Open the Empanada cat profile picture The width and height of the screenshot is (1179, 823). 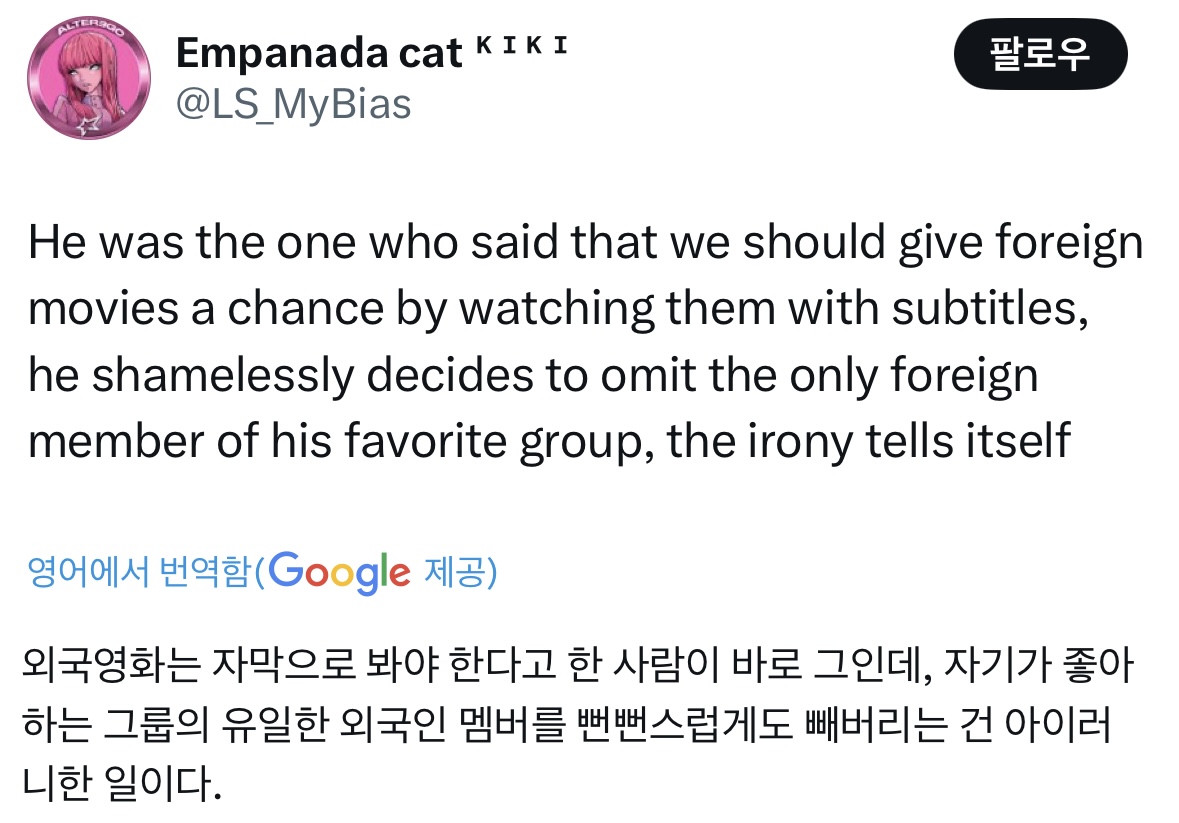click(x=89, y=78)
